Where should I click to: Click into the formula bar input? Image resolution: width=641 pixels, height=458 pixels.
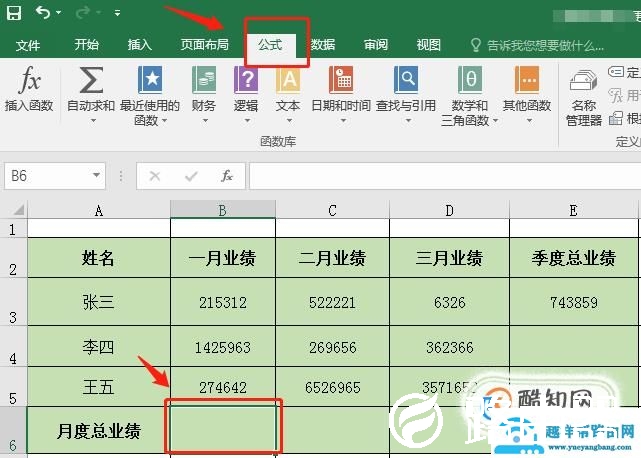[x=445, y=176]
